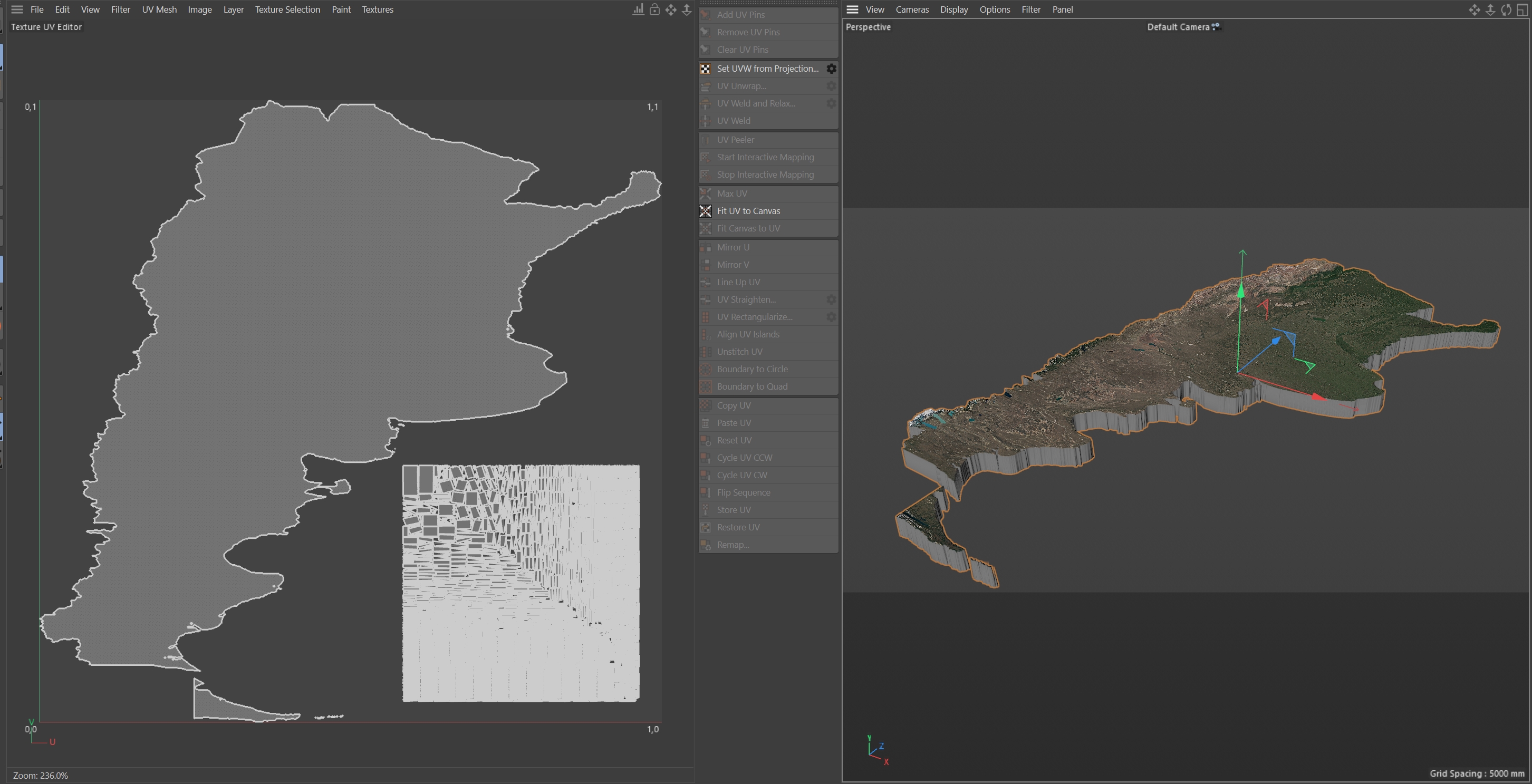Open the UV Mesh menu
Image resolution: width=1532 pixels, height=784 pixels.
[x=159, y=9]
